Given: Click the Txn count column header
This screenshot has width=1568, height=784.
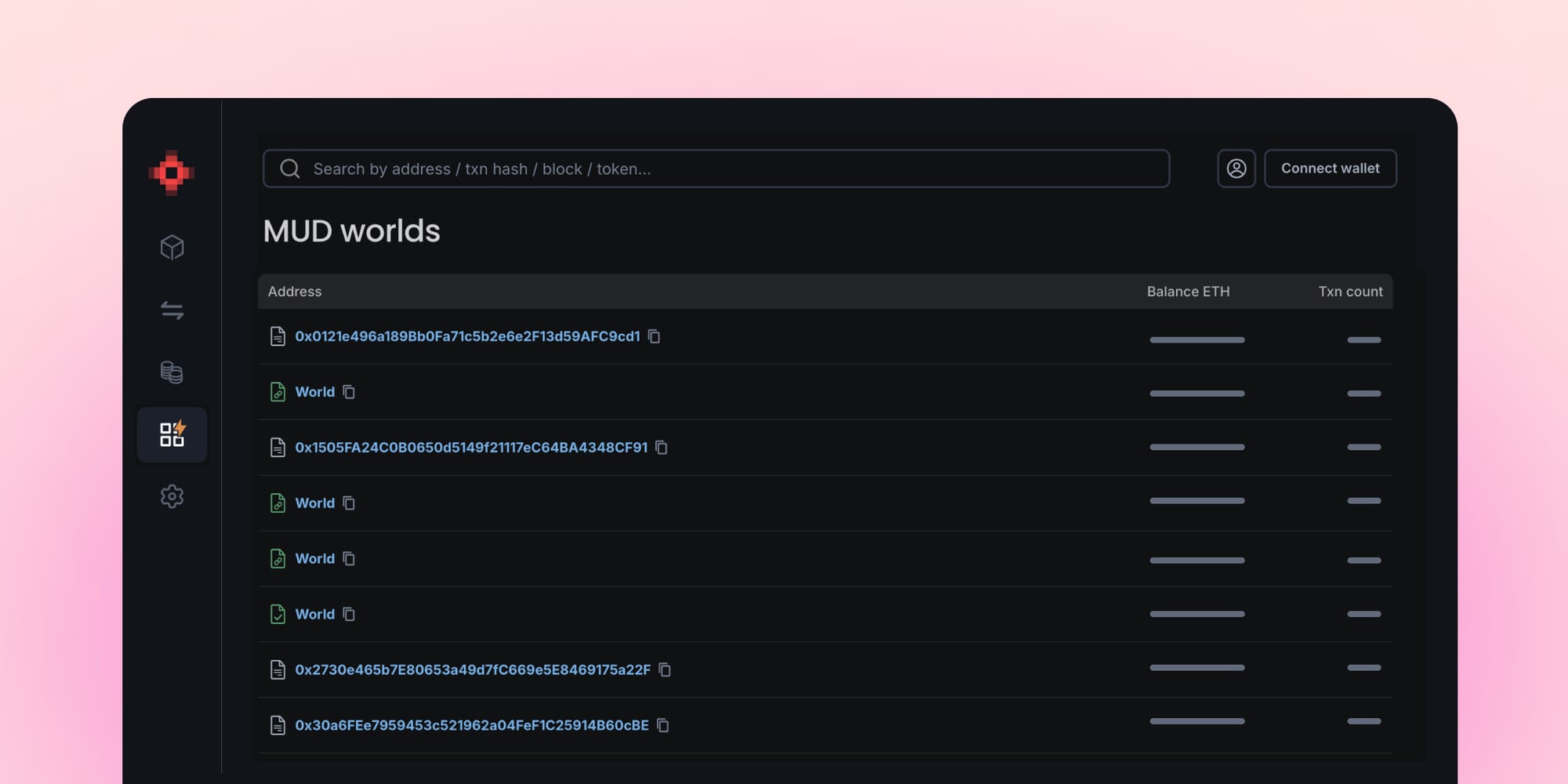Looking at the screenshot, I should click(1350, 291).
